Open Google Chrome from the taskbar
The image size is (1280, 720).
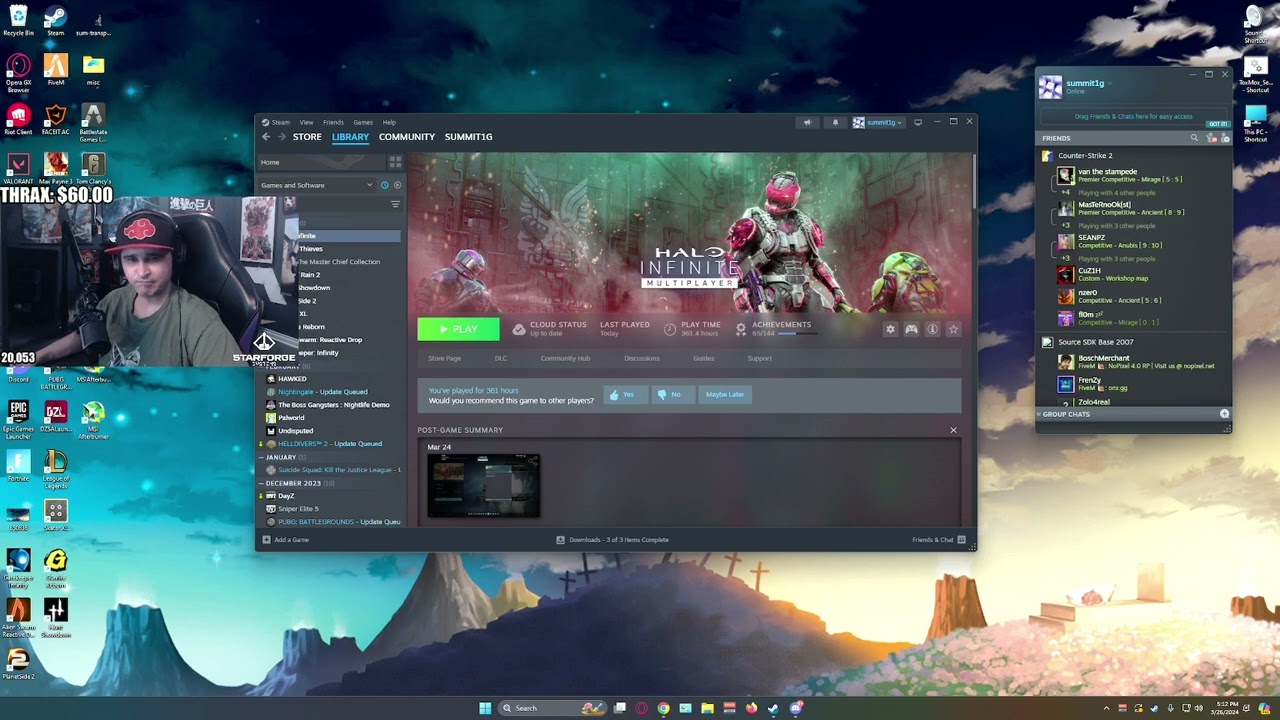[663, 708]
